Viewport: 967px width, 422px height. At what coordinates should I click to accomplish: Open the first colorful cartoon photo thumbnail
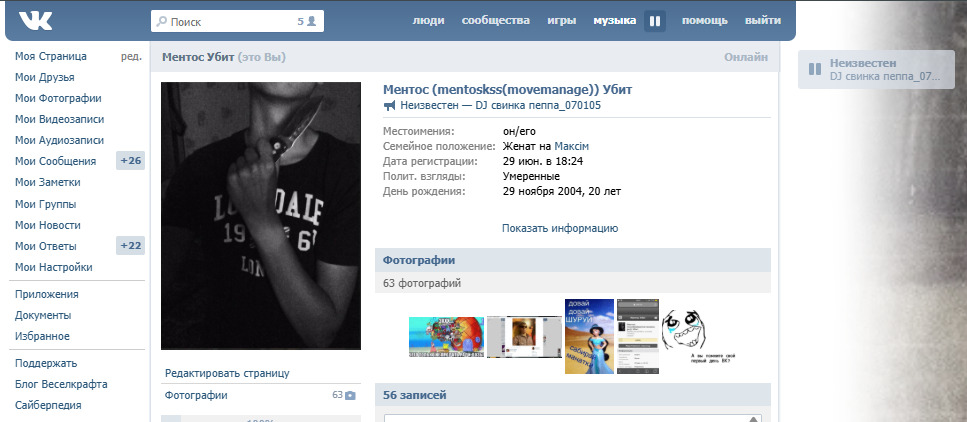coord(446,337)
